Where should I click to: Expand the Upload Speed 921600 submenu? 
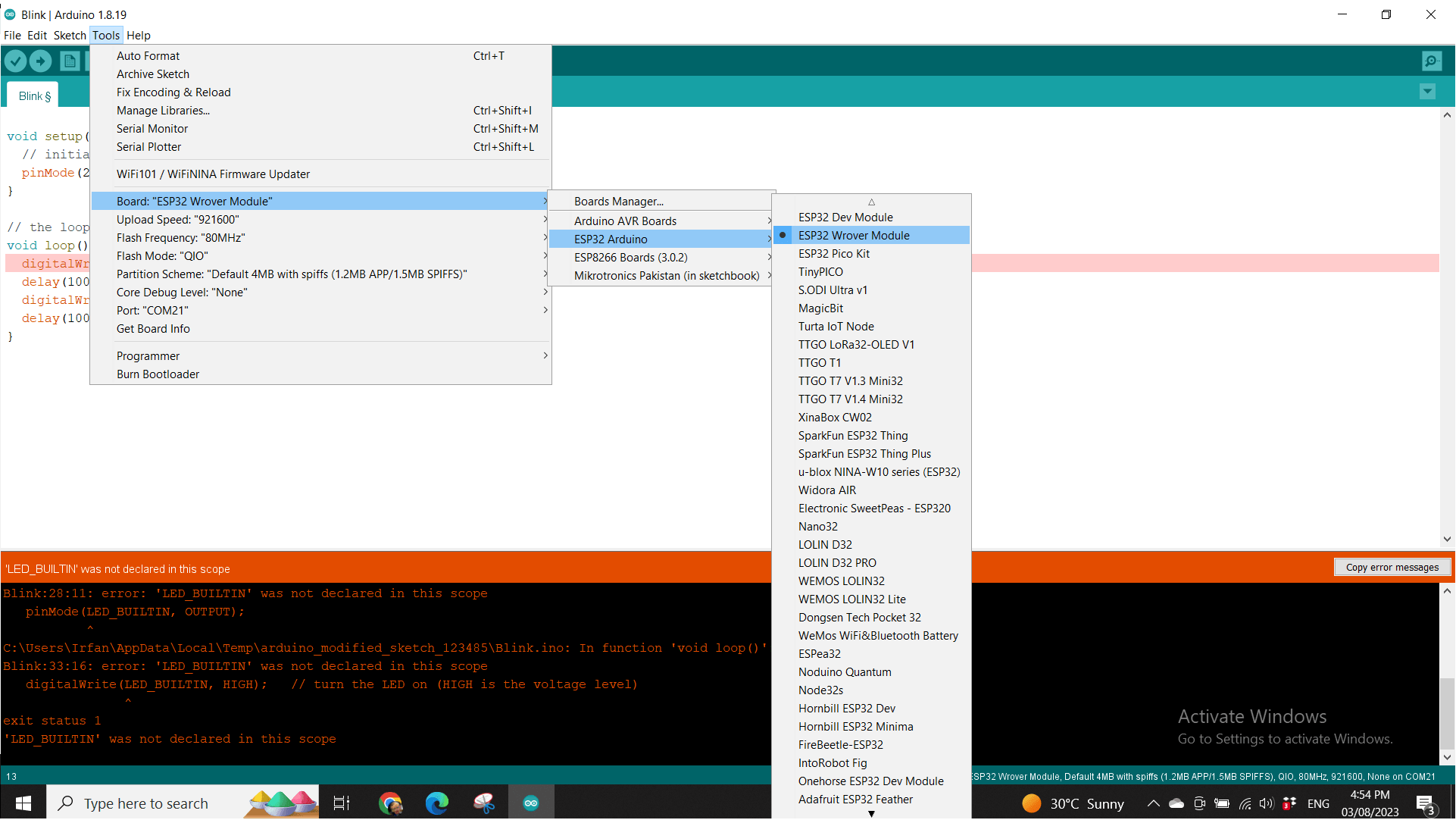coord(321,220)
